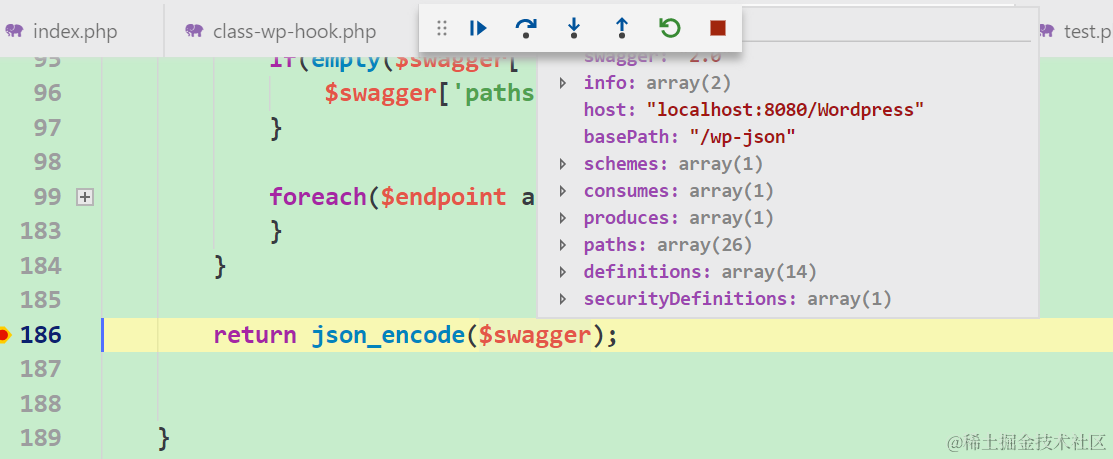Grab the debug toolbar drag handle
Image resolution: width=1113 pixels, height=459 pixels.
[x=442, y=28]
